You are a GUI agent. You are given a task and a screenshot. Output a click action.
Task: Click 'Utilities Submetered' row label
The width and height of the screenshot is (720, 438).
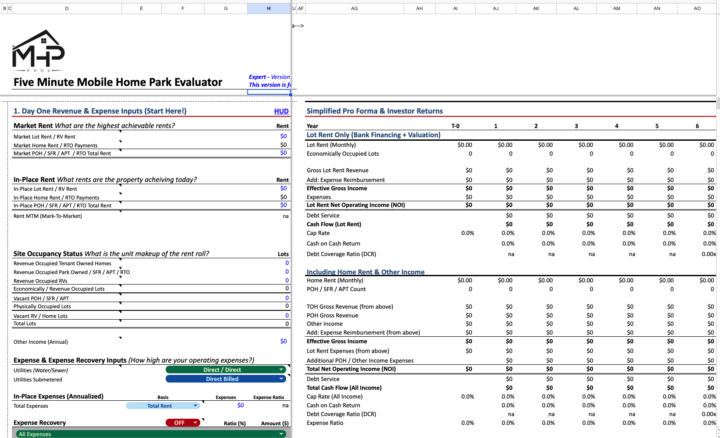click(38, 380)
